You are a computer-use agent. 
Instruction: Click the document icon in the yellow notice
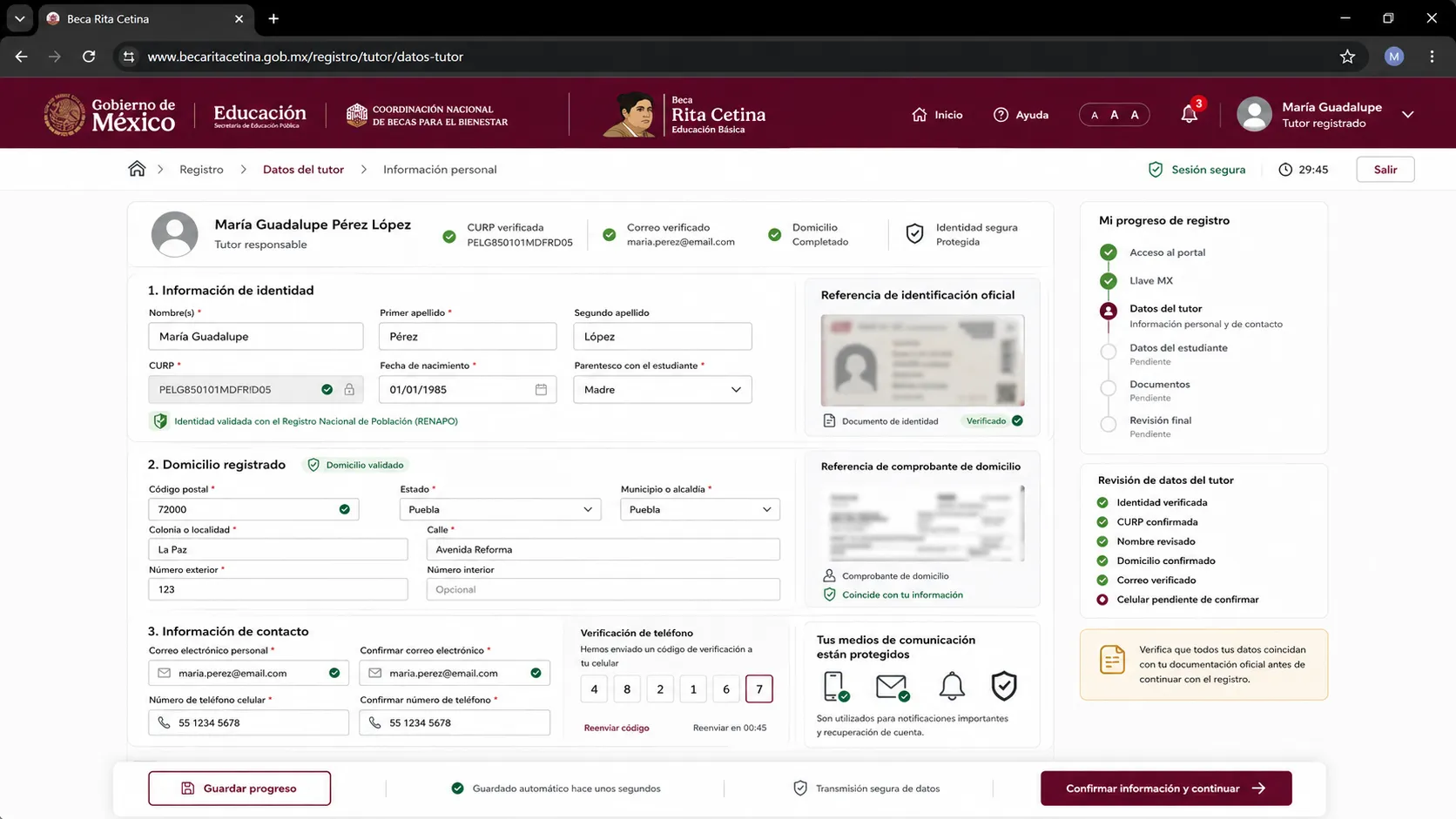[x=1112, y=660]
